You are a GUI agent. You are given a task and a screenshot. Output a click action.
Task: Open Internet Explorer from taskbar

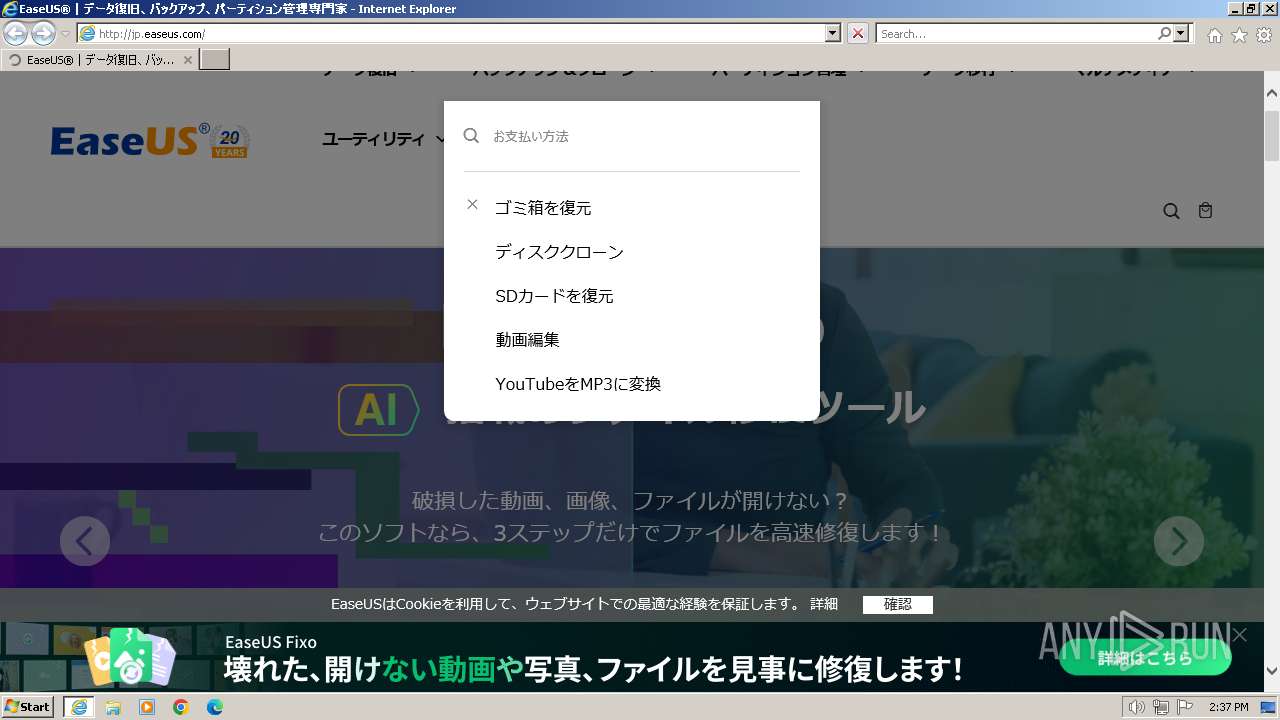pyautogui.click(x=78, y=707)
